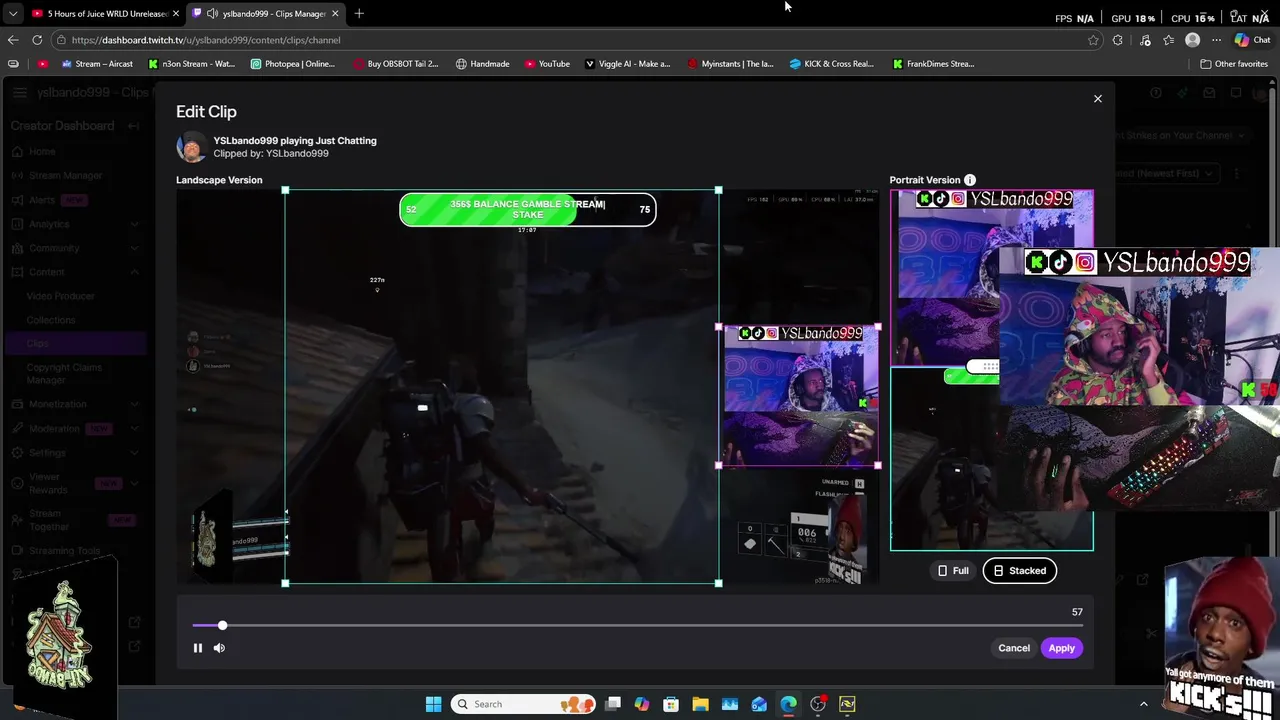Switch to the Juice WRLD YouTube tab
The height and width of the screenshot is (720, 1280).
[105, 13]
